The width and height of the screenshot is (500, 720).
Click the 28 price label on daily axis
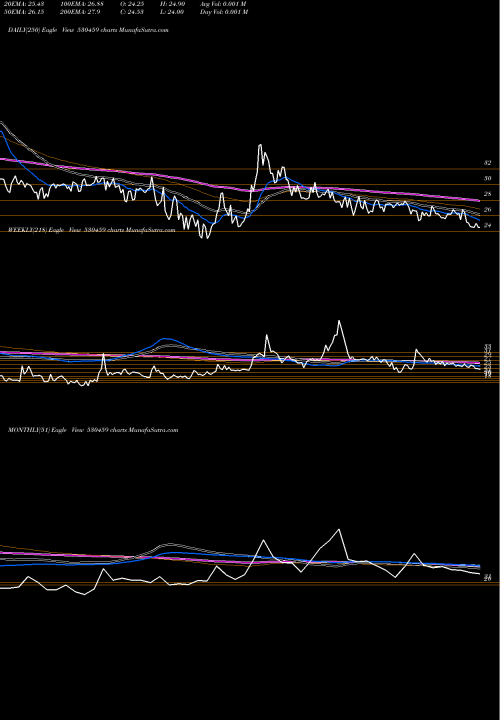click(x=488, y=194)
